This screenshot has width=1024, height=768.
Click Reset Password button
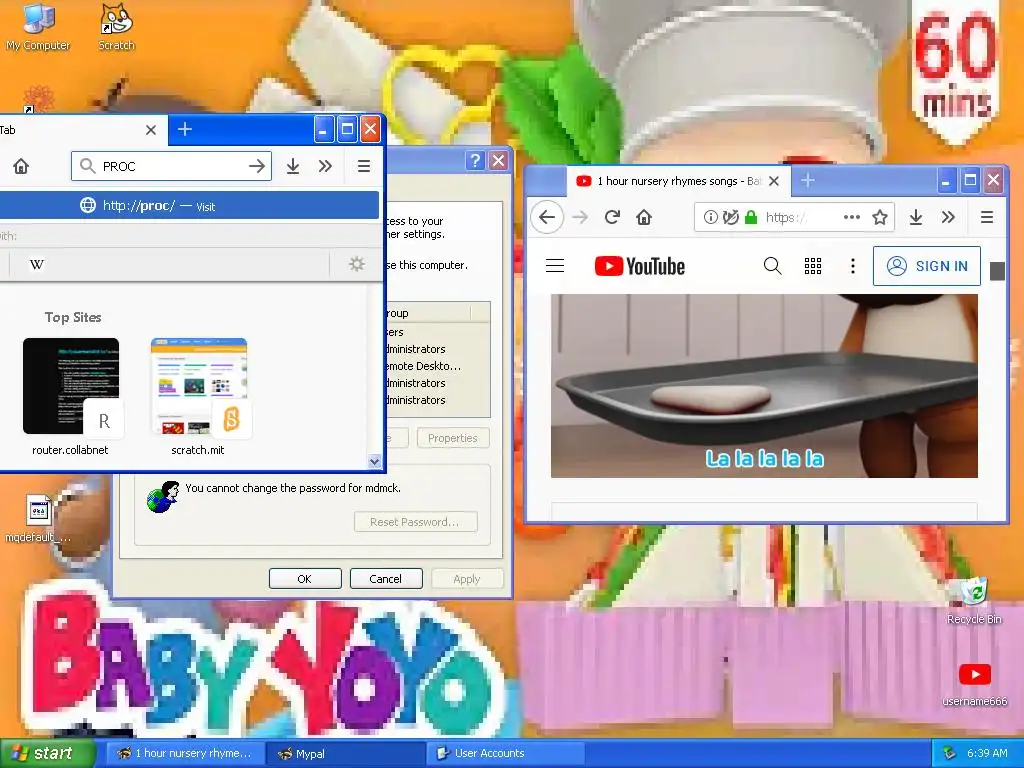[x=415, y=522]
